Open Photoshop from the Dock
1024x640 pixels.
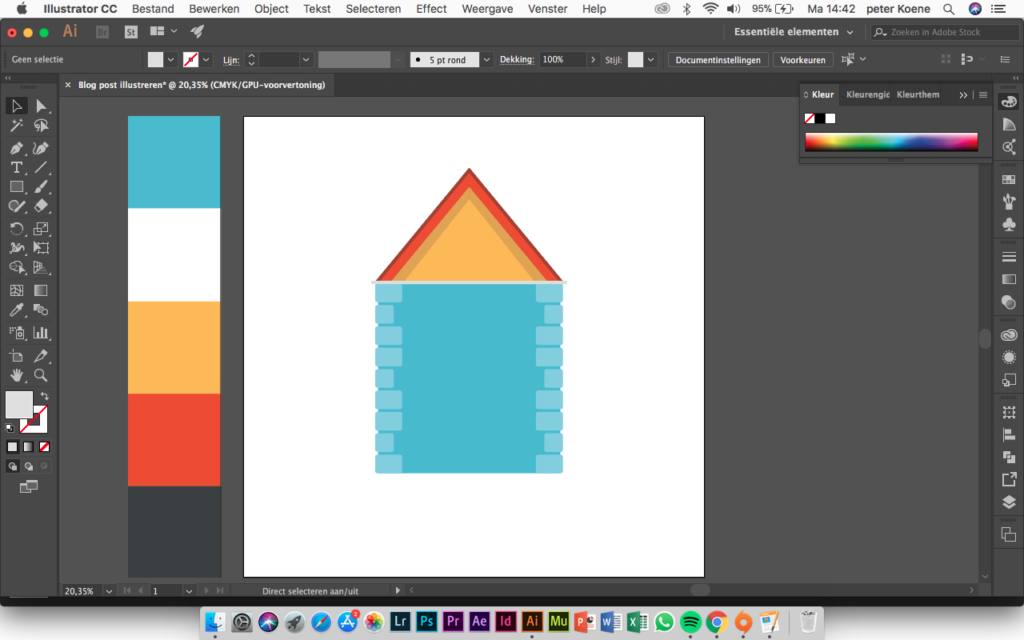click(x=426, y=622)
